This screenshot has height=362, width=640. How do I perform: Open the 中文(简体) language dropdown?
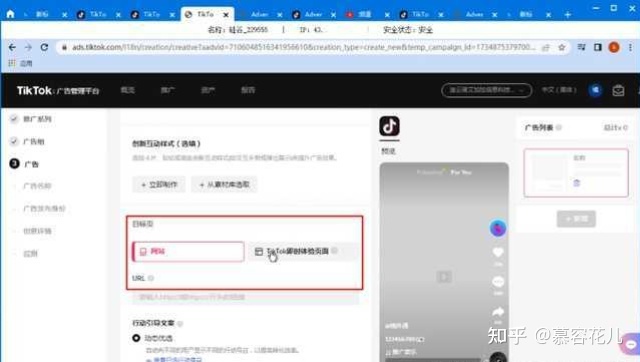click(x=559, y=90)
